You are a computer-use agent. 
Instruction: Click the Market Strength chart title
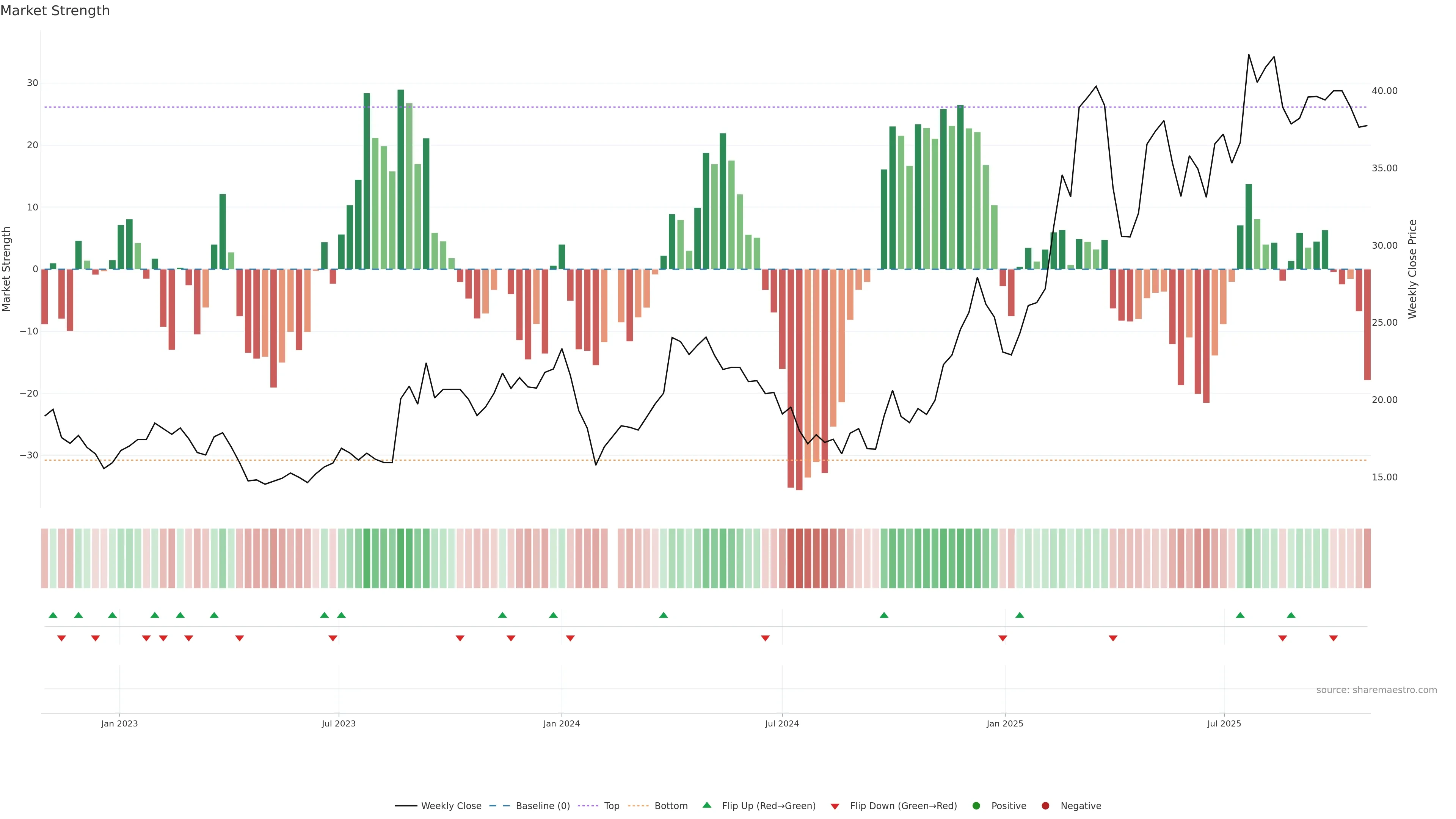tap(55, 11)
